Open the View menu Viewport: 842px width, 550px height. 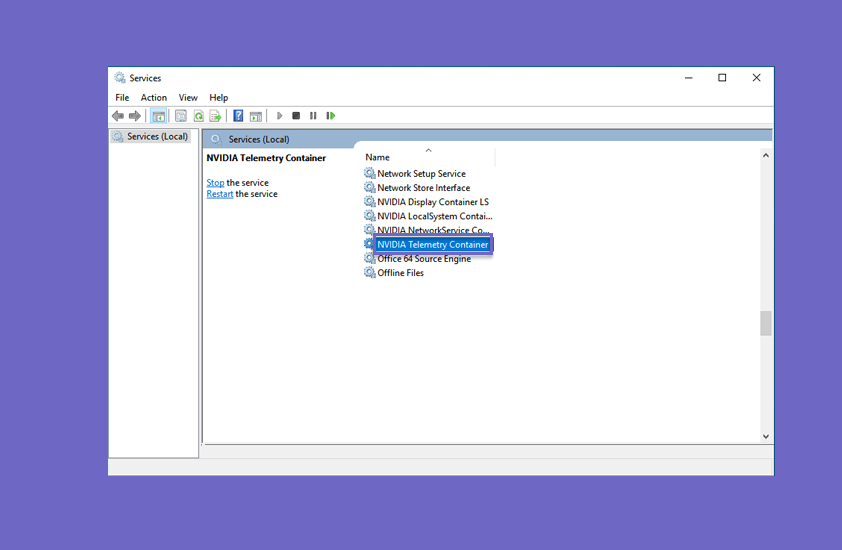pyautogui.click(x=188, y=97)
